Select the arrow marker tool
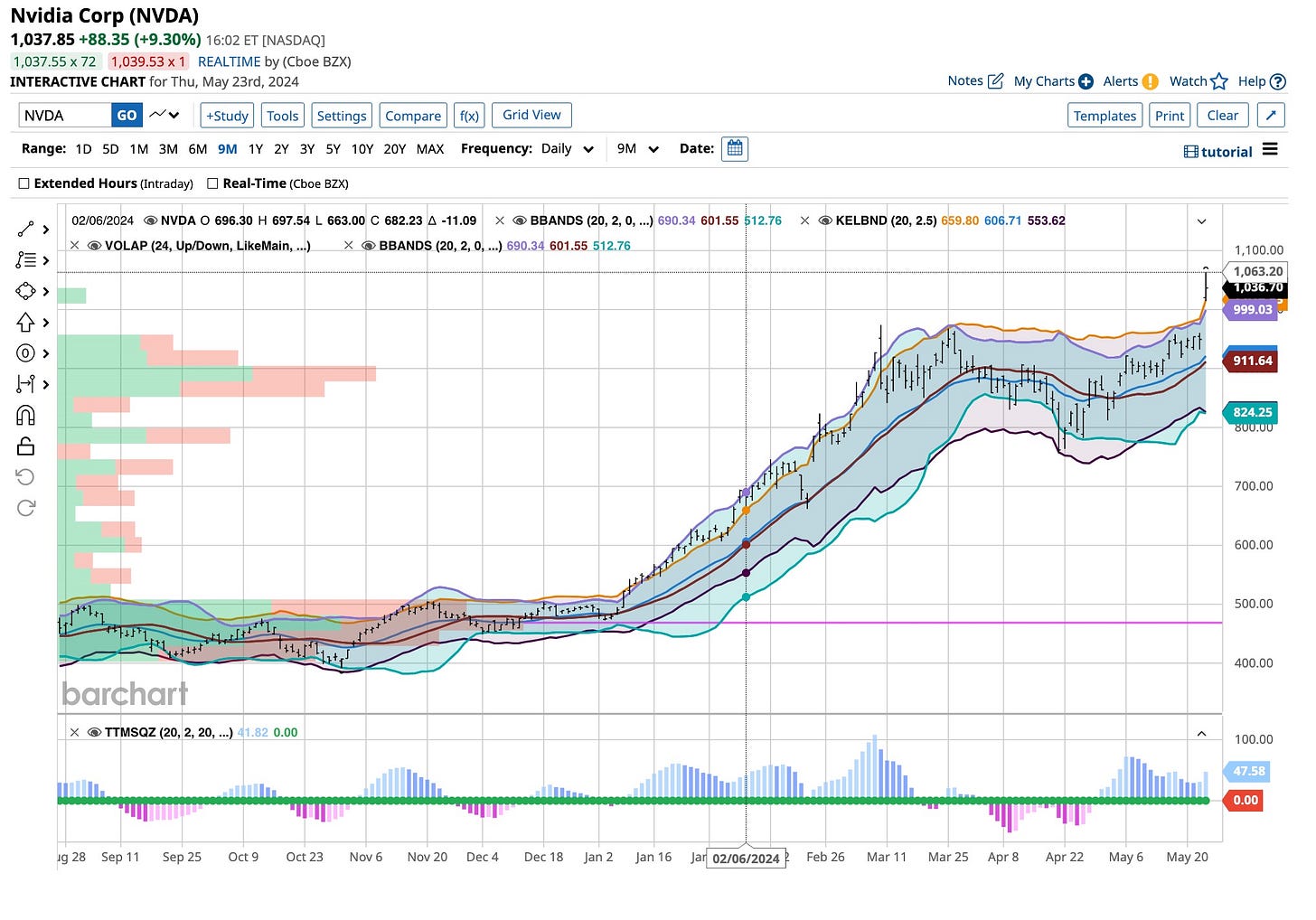Viewport: 1316px width, 920px height. [25, 322]
